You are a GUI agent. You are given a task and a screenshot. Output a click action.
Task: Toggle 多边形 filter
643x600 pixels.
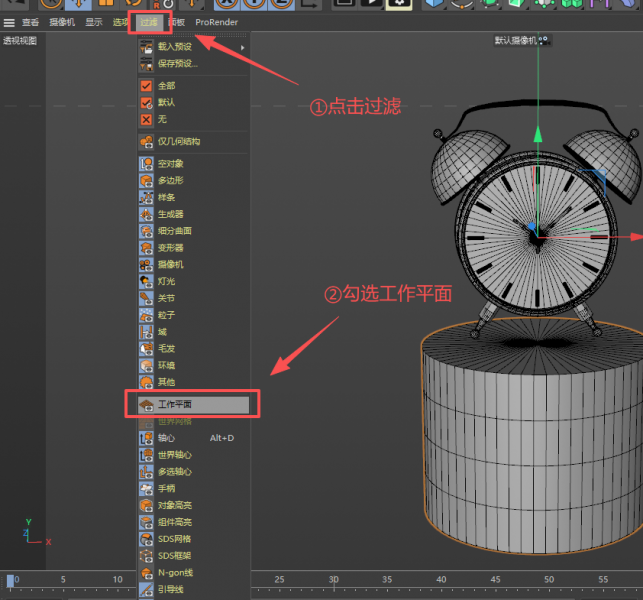[193, 180]
